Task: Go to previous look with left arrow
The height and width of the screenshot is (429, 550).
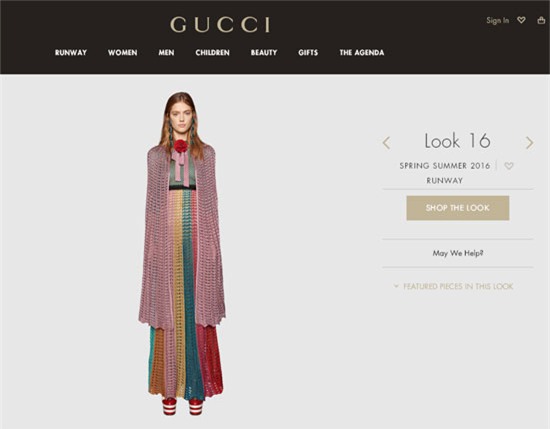Action: pyautogui.click(x=386, y=143)
